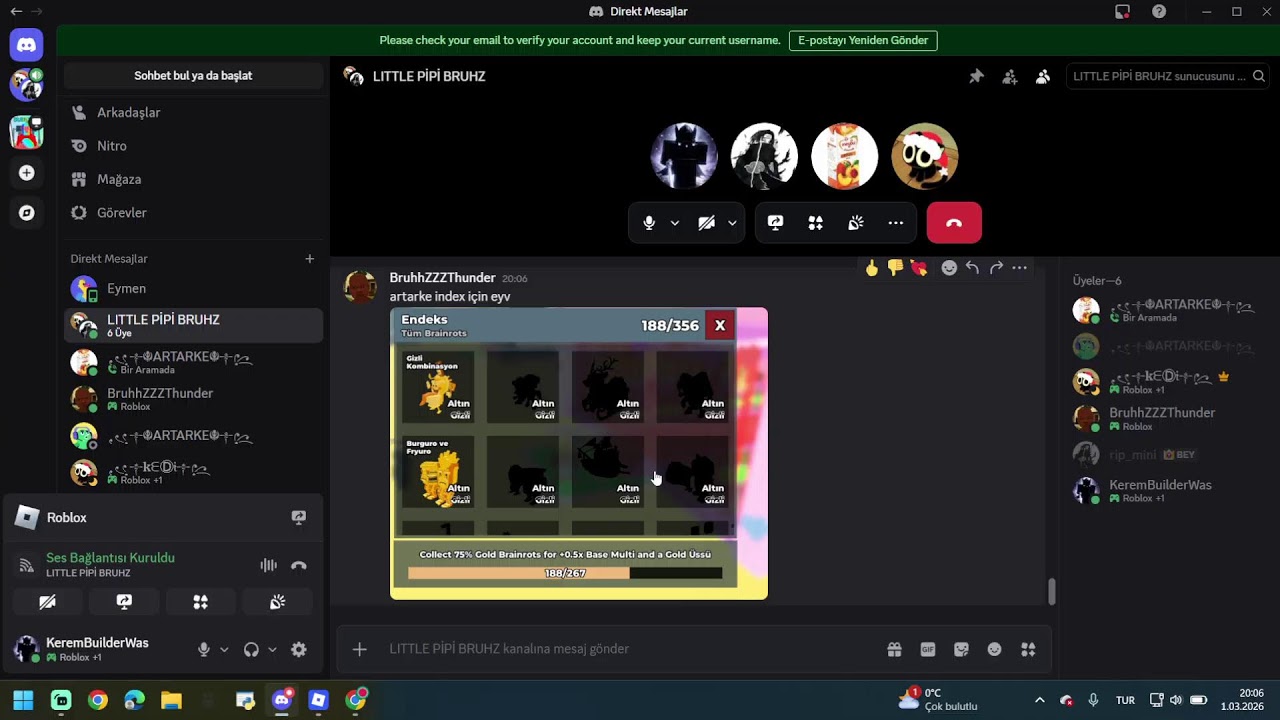Expand input device options in the user panel
Image resolution: width=1280 pixels, height=720 pixels.
pyautogui.click(x=224, y=650)
